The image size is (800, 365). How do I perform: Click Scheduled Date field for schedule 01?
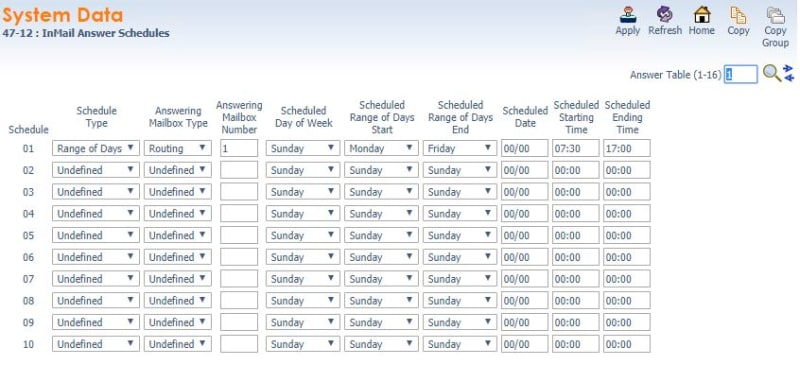click(x=524, y=149)
